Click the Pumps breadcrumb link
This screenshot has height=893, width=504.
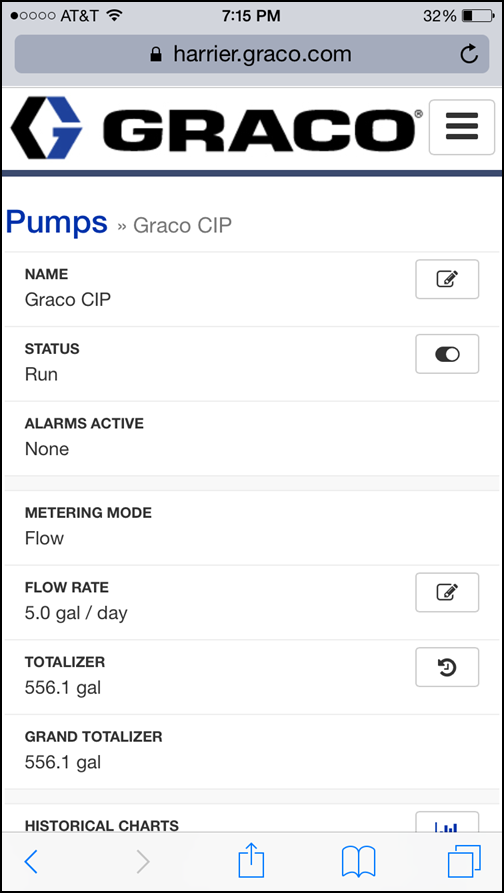click(56, 222)
